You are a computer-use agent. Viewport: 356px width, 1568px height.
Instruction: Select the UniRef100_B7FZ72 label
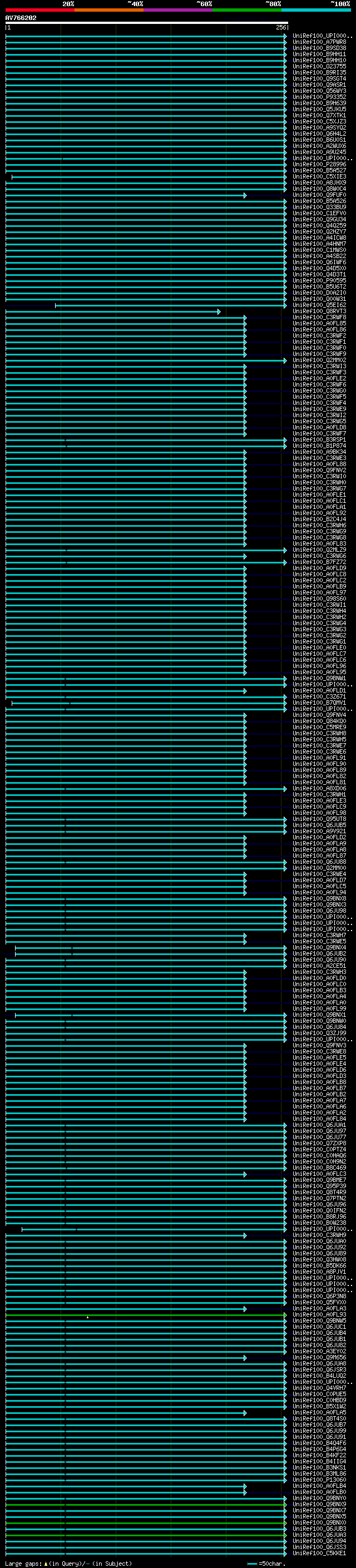click(319, 562)
